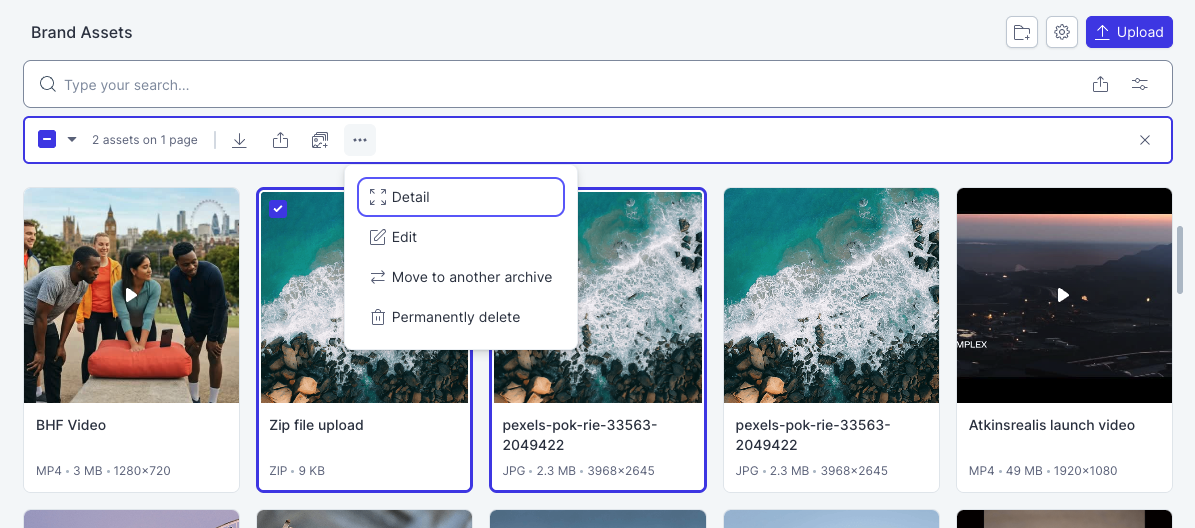1195x528 pixels.
Task: Click the add-to-collection images icon
Action: 320,140
